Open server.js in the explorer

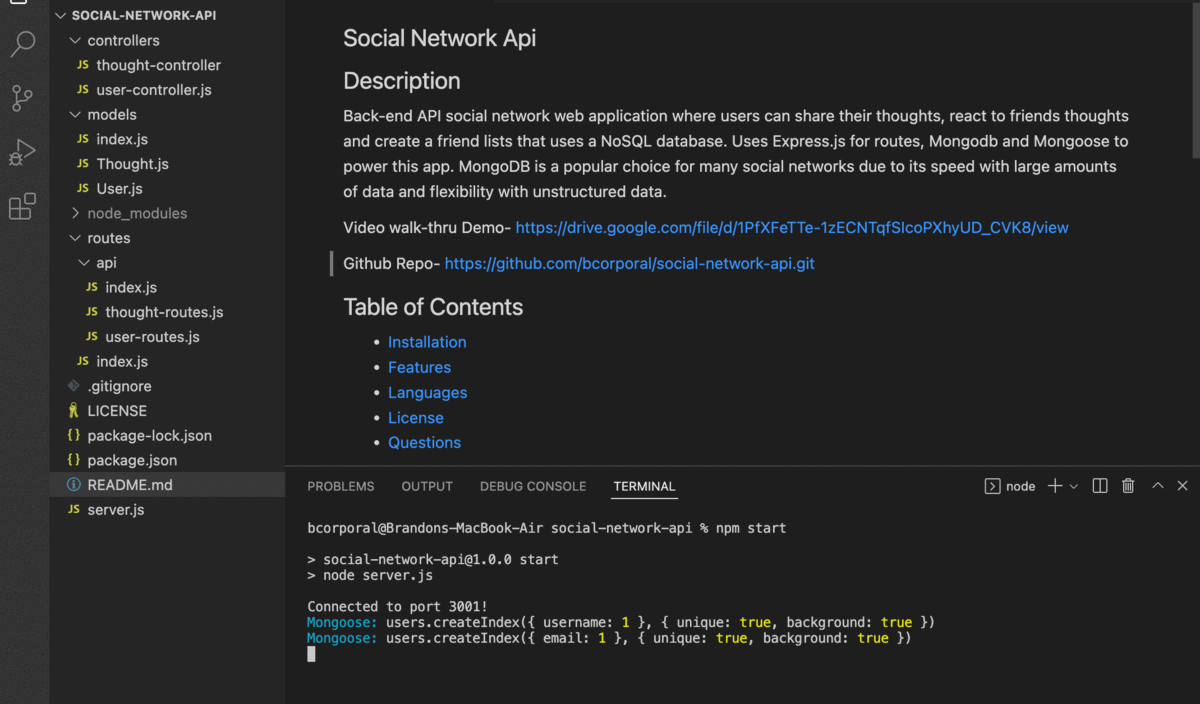115,510
